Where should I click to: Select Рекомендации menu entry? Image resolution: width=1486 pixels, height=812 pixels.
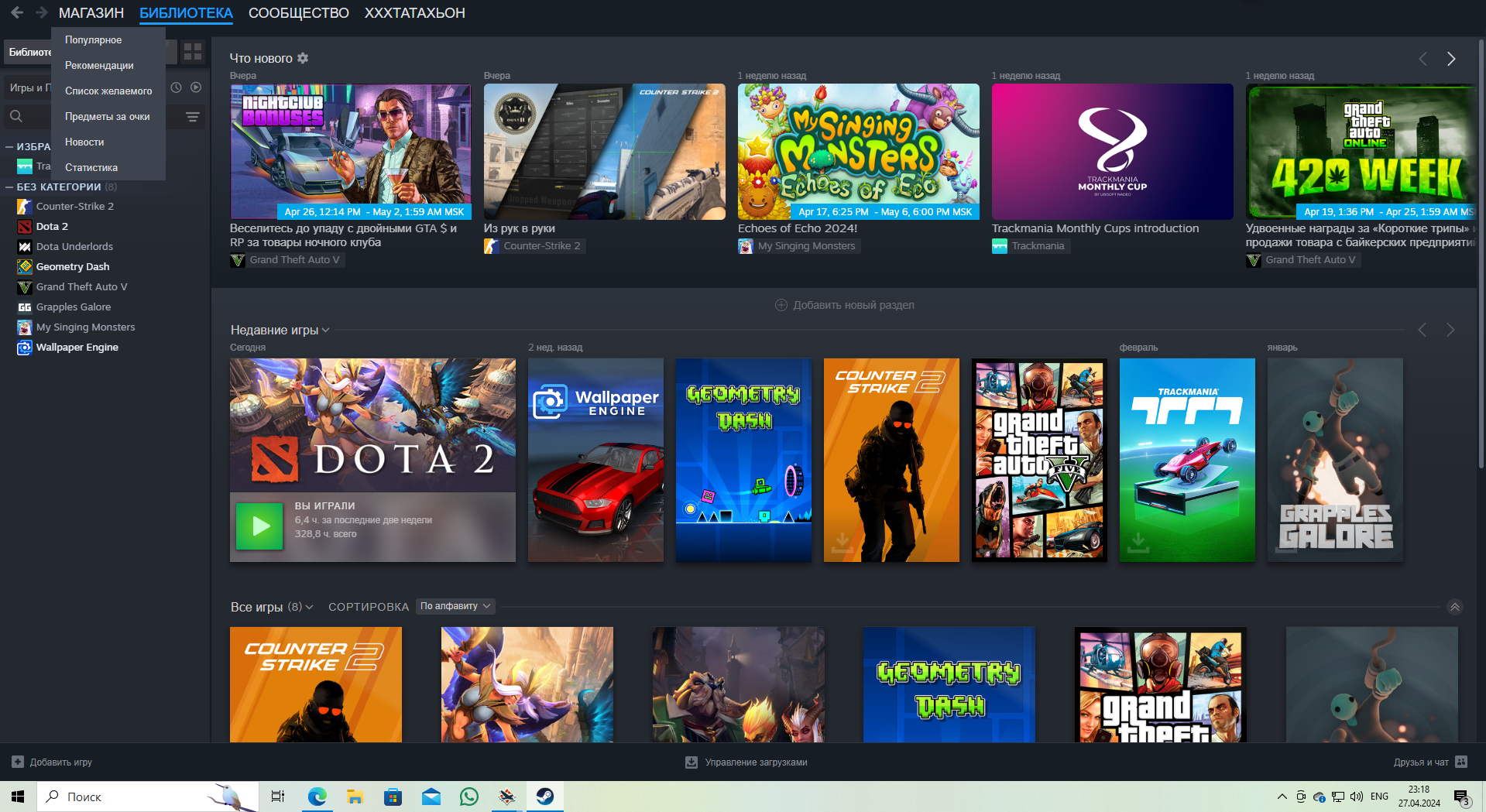point(108,65)
